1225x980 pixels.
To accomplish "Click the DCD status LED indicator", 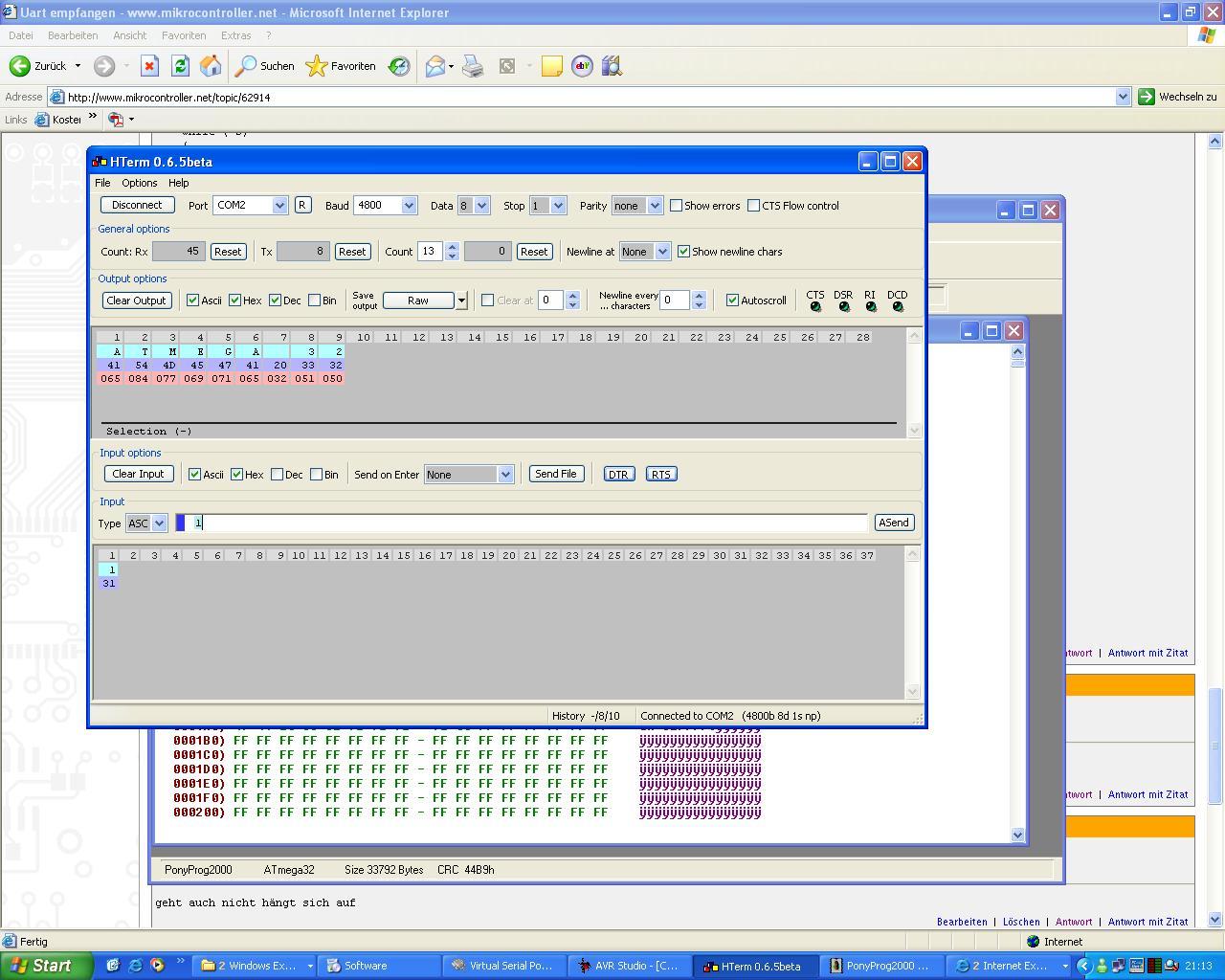I will 898,306.
